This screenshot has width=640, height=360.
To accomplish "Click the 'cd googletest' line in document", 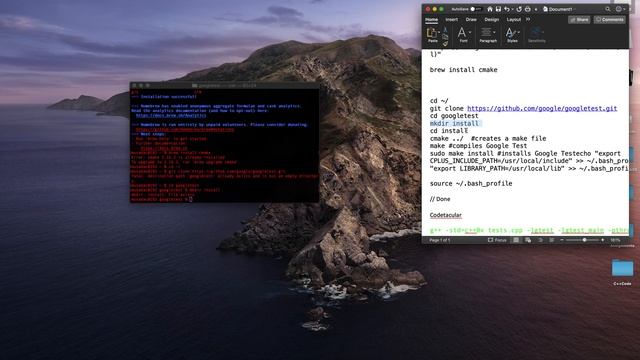I will pos(454,116).
